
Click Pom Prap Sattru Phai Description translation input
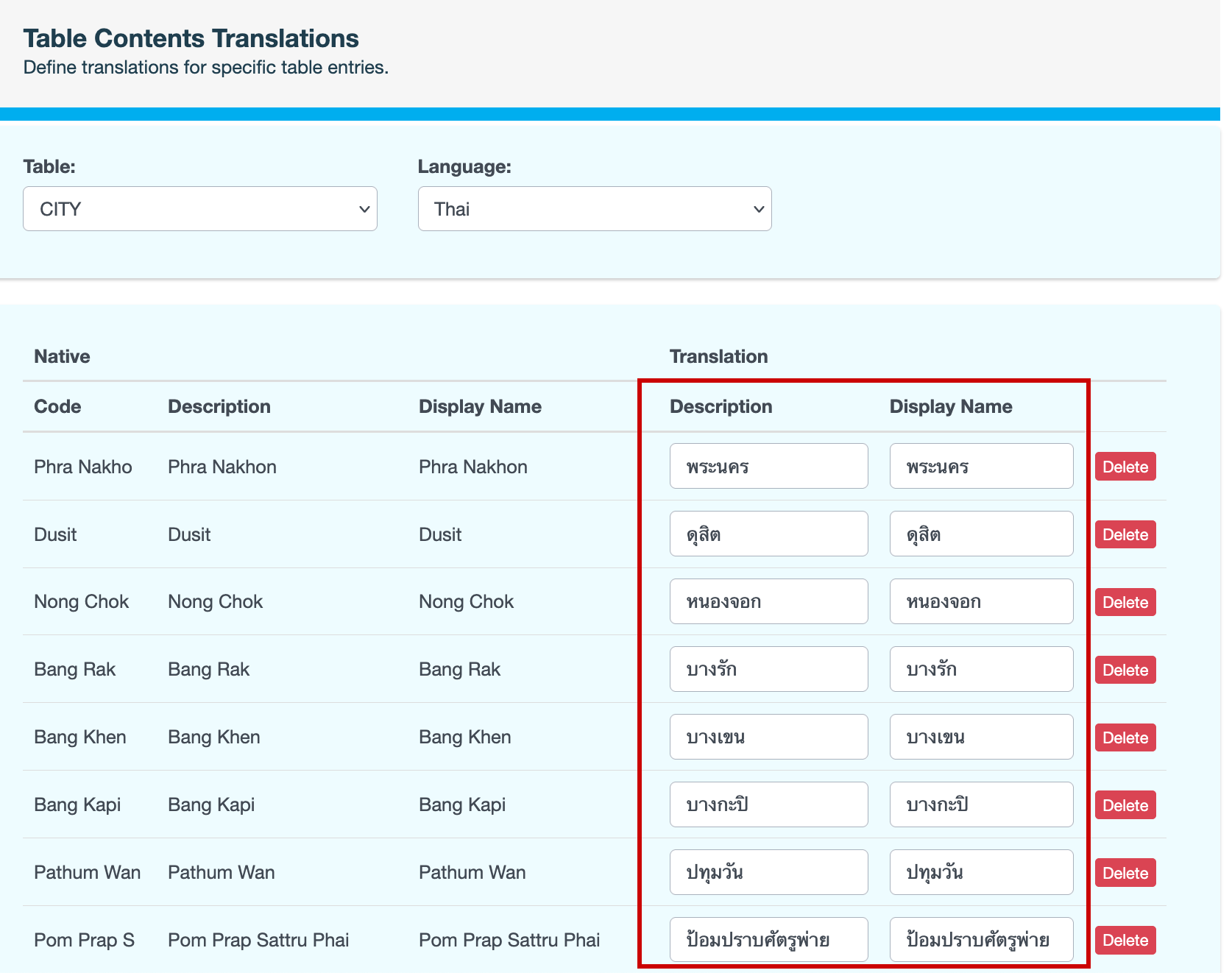tap(768, 939)
